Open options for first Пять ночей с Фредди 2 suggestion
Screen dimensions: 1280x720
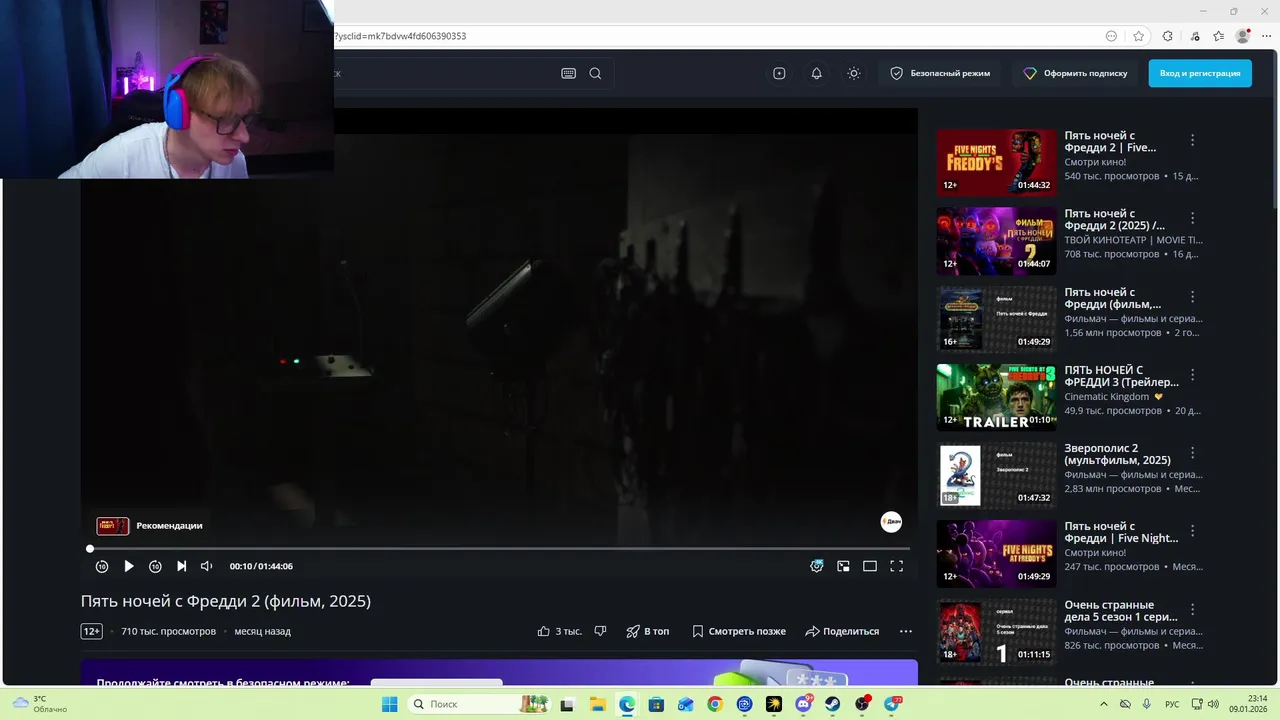(x=1192, y=140)
